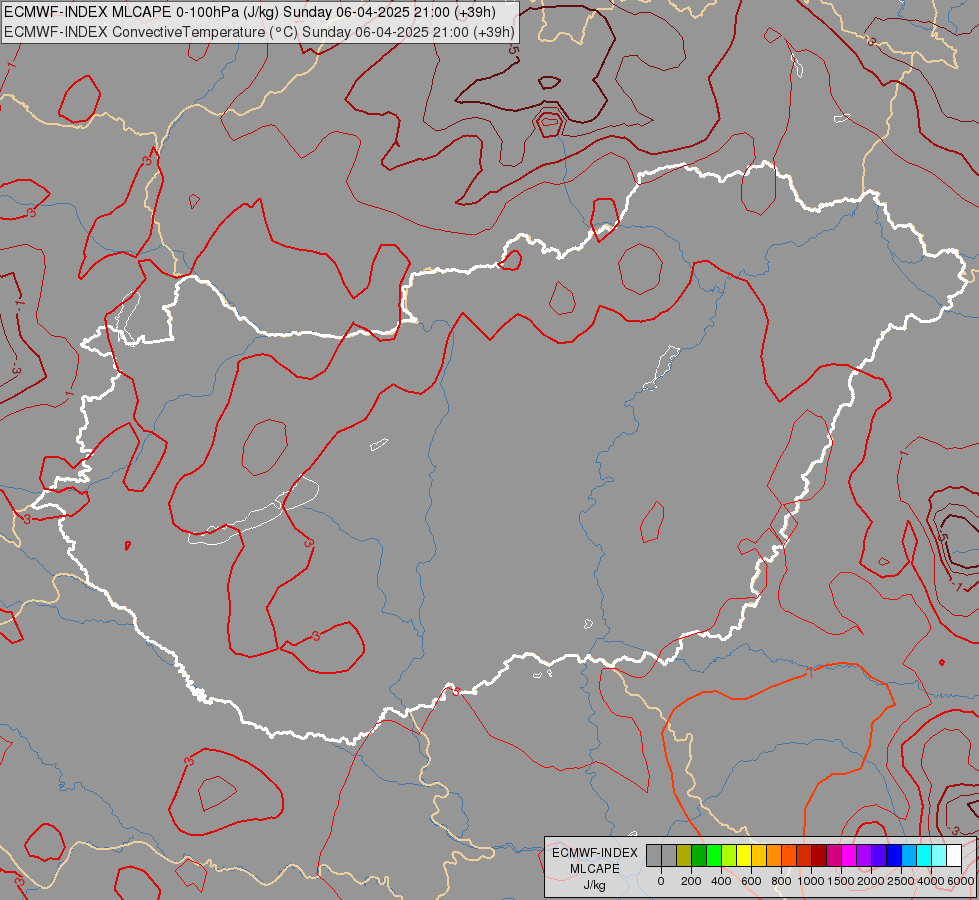Viewport: 979px width, 900px height.
Task: Click the light cyan swatch left of 6000
Action: 938,856
